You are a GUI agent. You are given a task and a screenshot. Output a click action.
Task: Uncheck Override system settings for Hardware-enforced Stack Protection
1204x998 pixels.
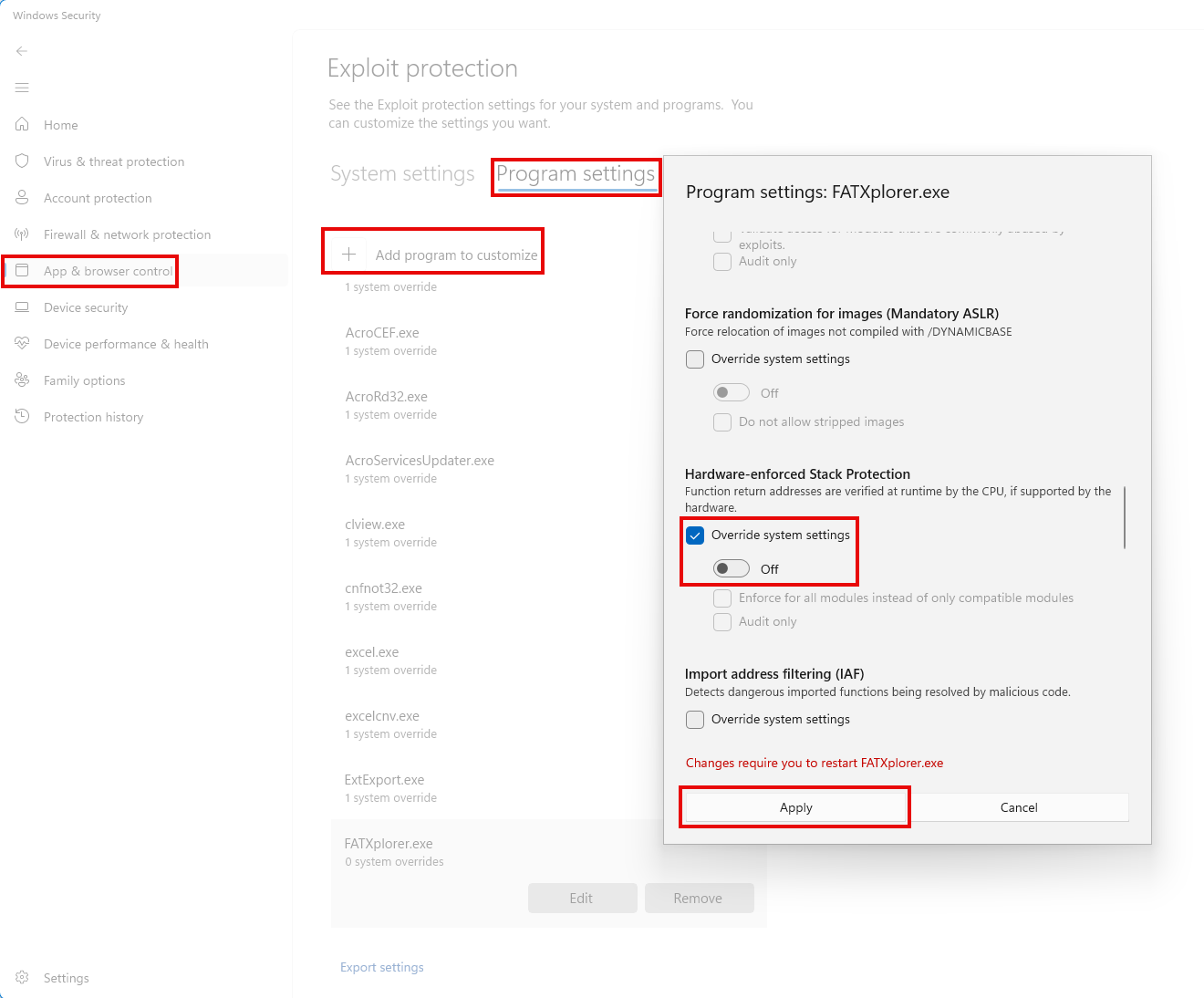695,535
